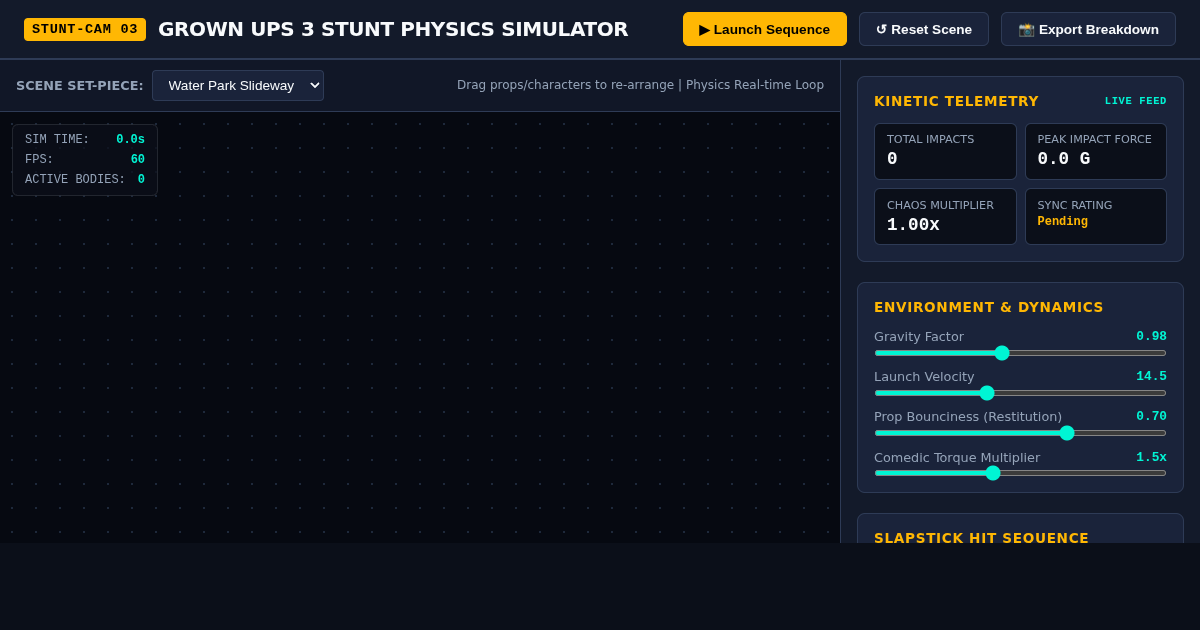Click the Comedic Torque value 1.5x
The image size is (1200, 630).
point(1151,457)
